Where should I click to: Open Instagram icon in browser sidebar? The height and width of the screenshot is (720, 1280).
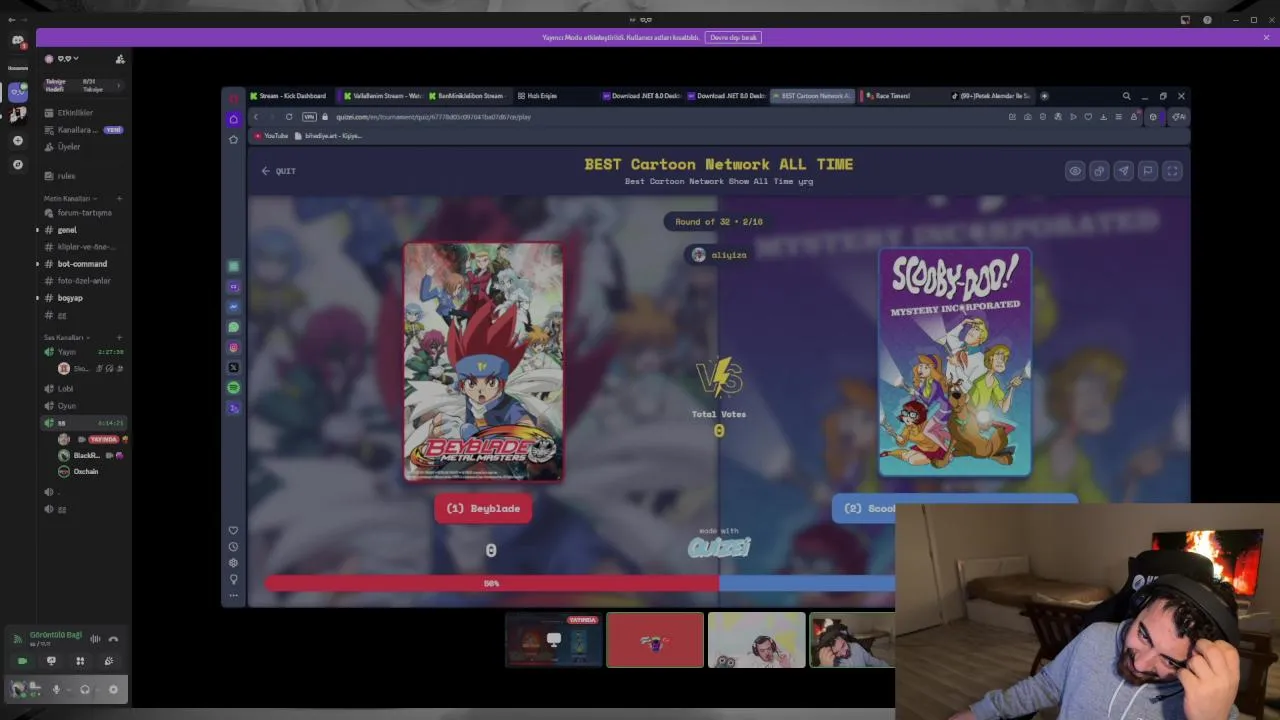[234, 347]
